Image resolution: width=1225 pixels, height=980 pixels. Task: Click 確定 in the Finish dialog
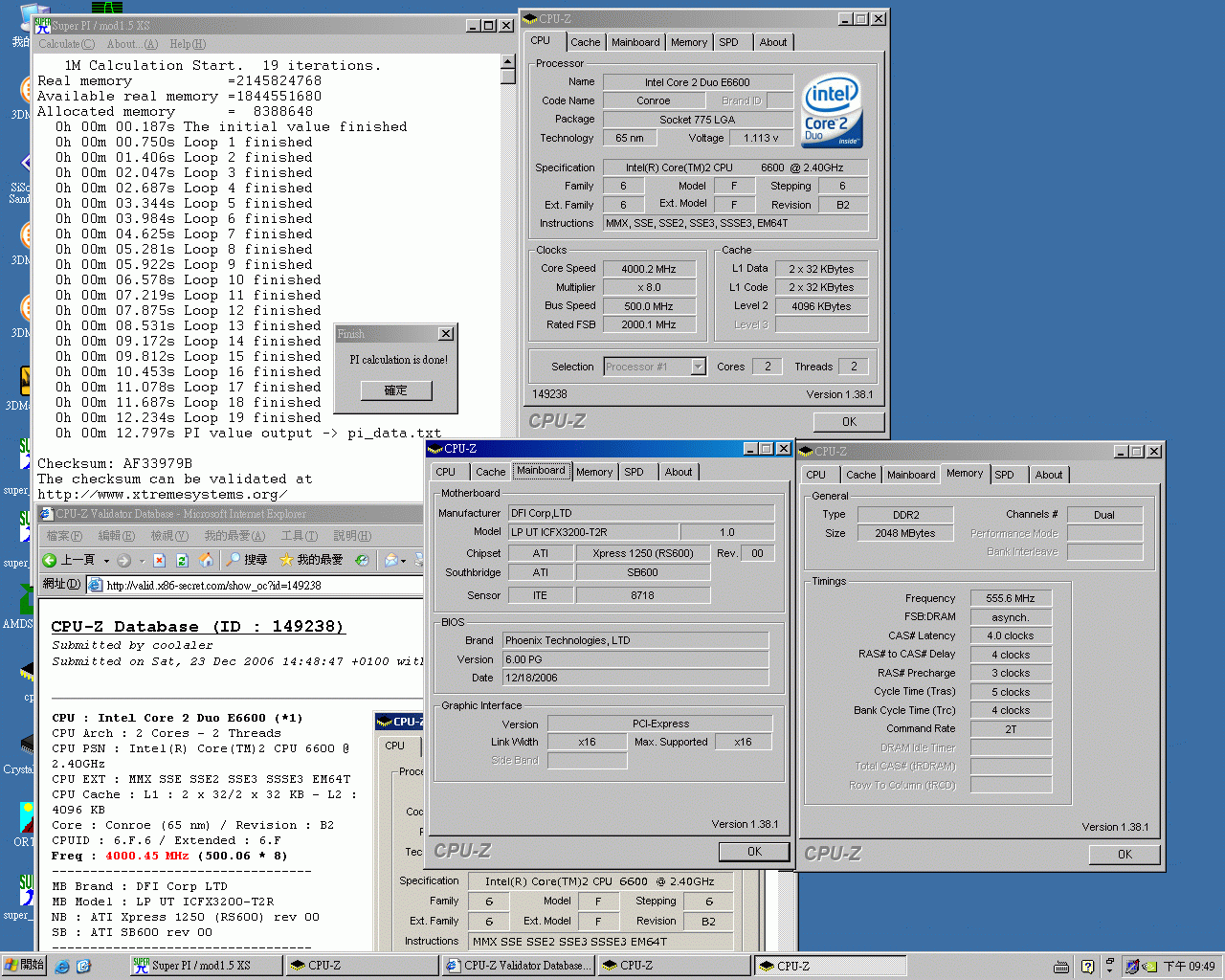(x=396, y=390)
